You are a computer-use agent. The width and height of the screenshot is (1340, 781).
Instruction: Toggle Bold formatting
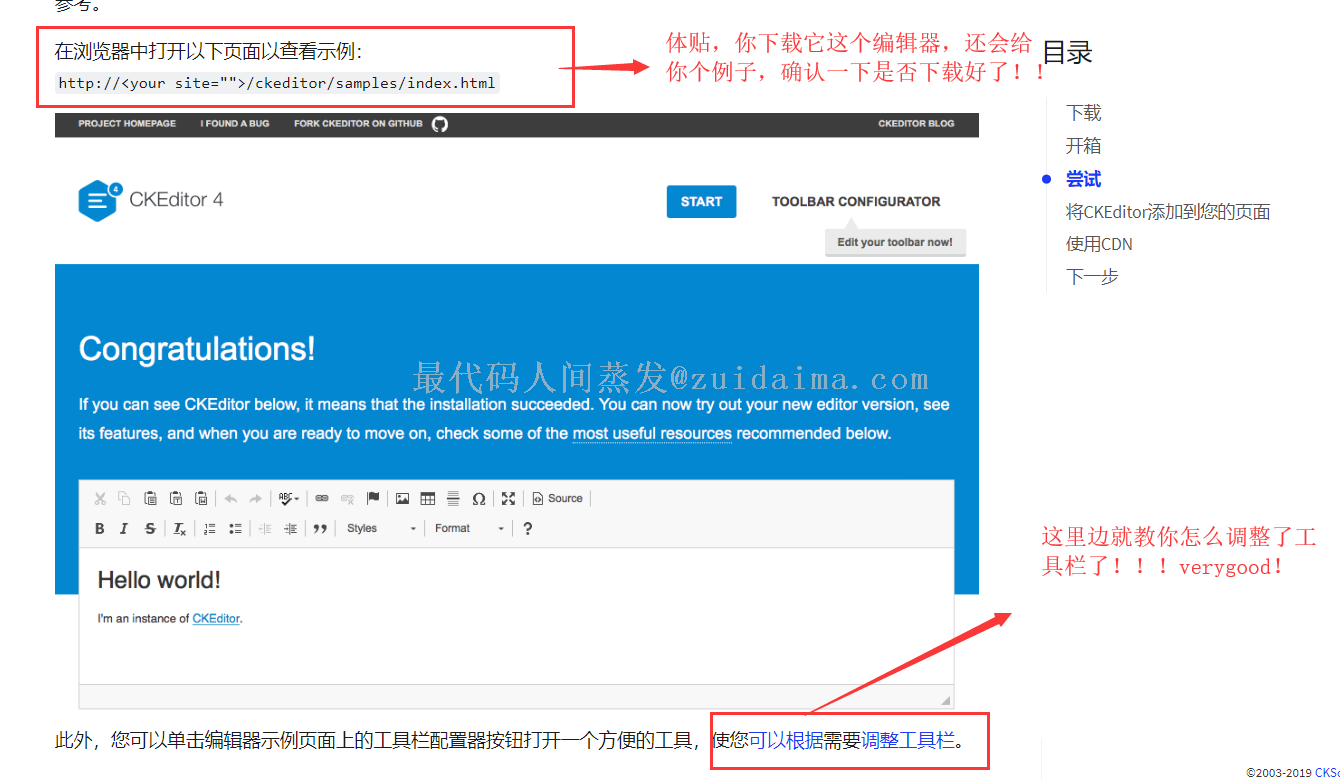click(x=100, y=528)
